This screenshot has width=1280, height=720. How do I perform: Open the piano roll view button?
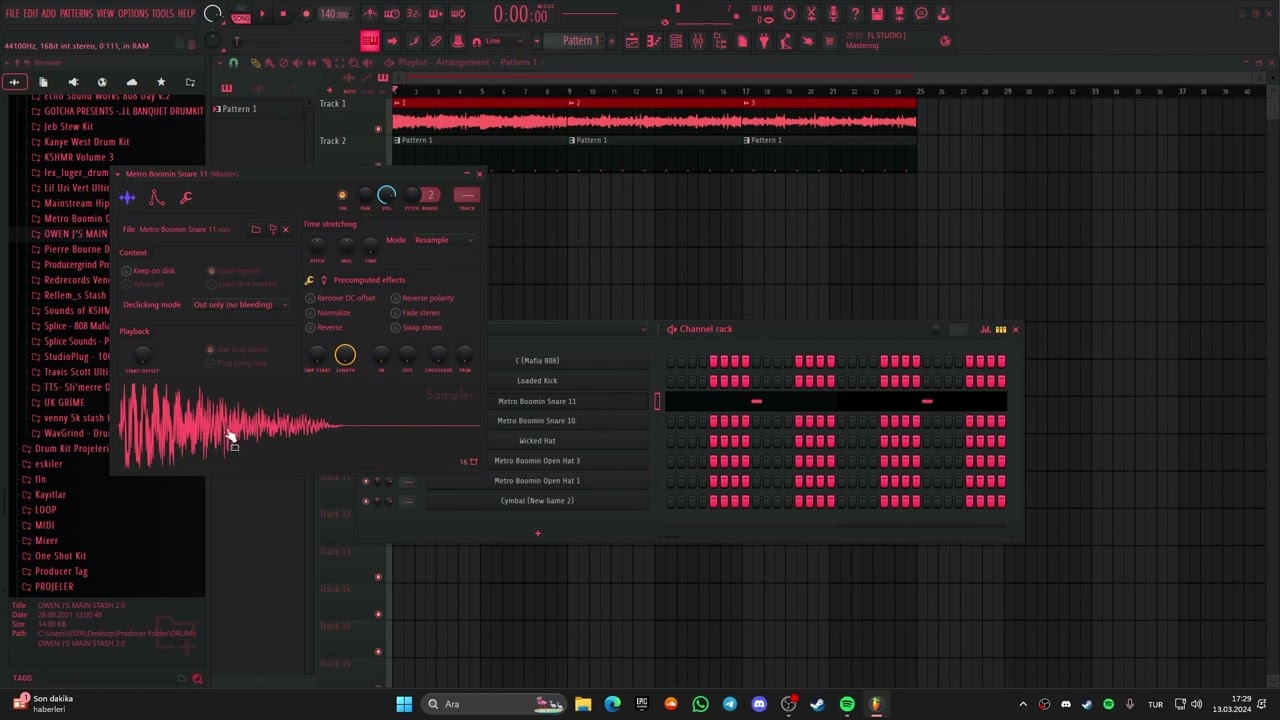coord(654,41)
